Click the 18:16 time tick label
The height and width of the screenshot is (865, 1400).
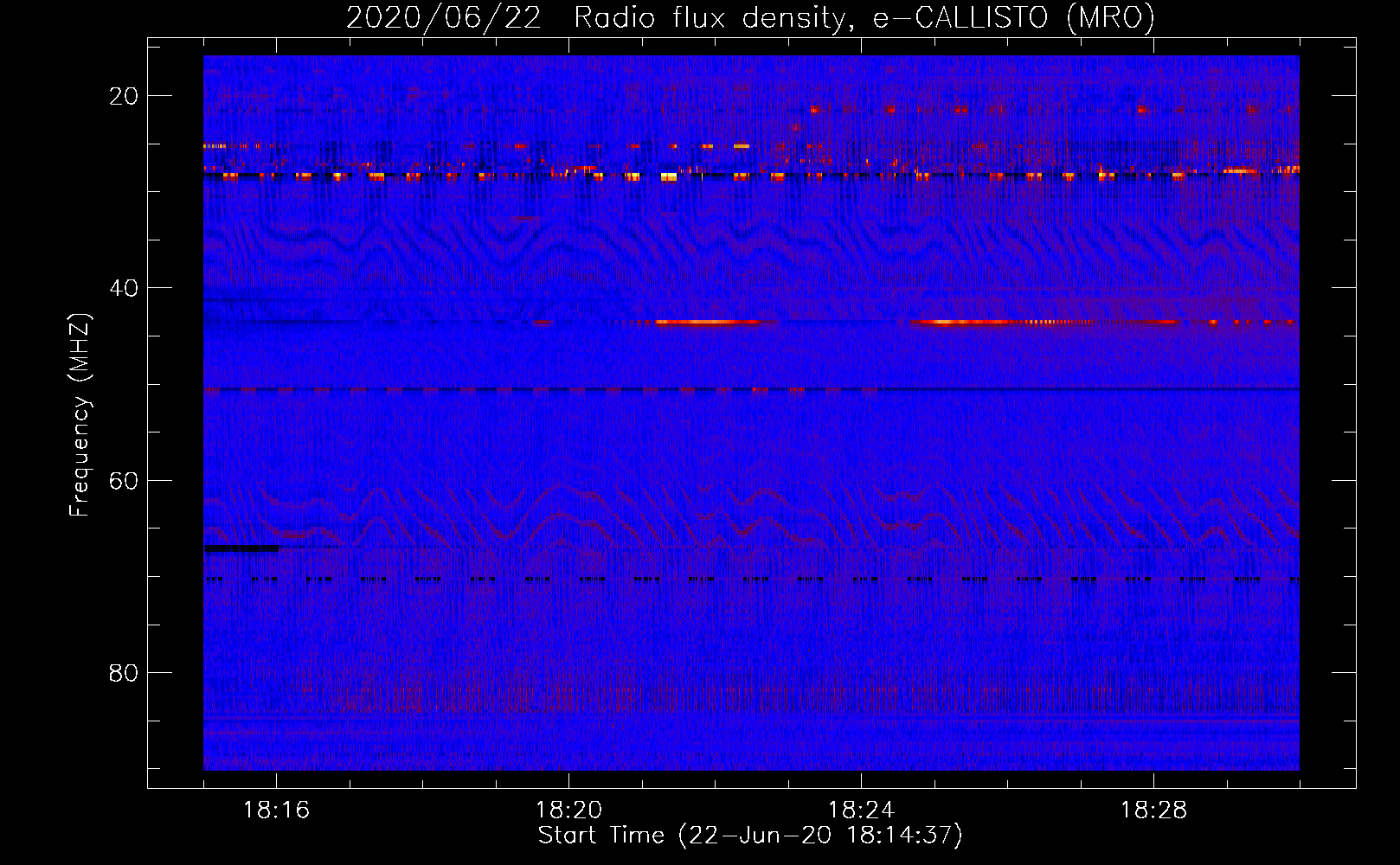(277, 811)
